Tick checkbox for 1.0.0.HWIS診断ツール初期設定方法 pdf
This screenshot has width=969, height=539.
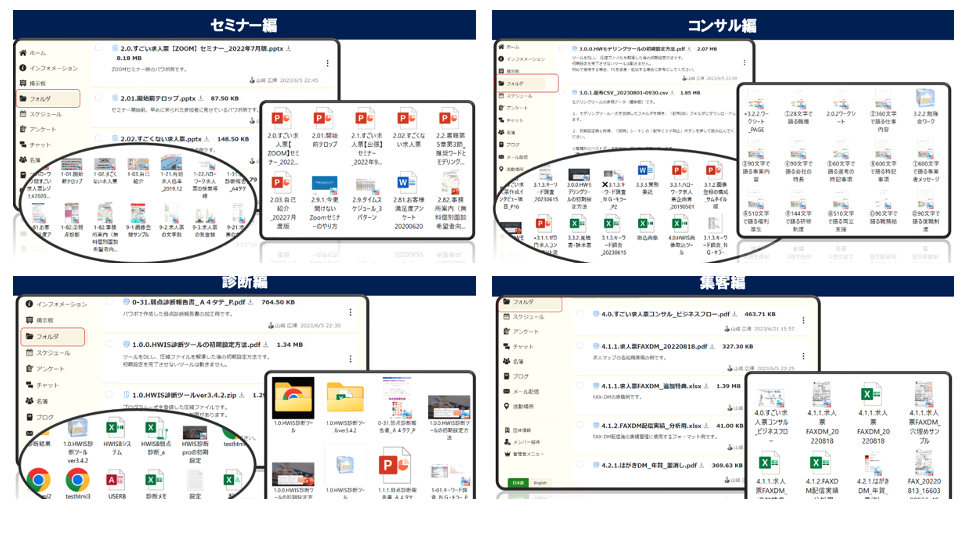[x=109, y=344]
